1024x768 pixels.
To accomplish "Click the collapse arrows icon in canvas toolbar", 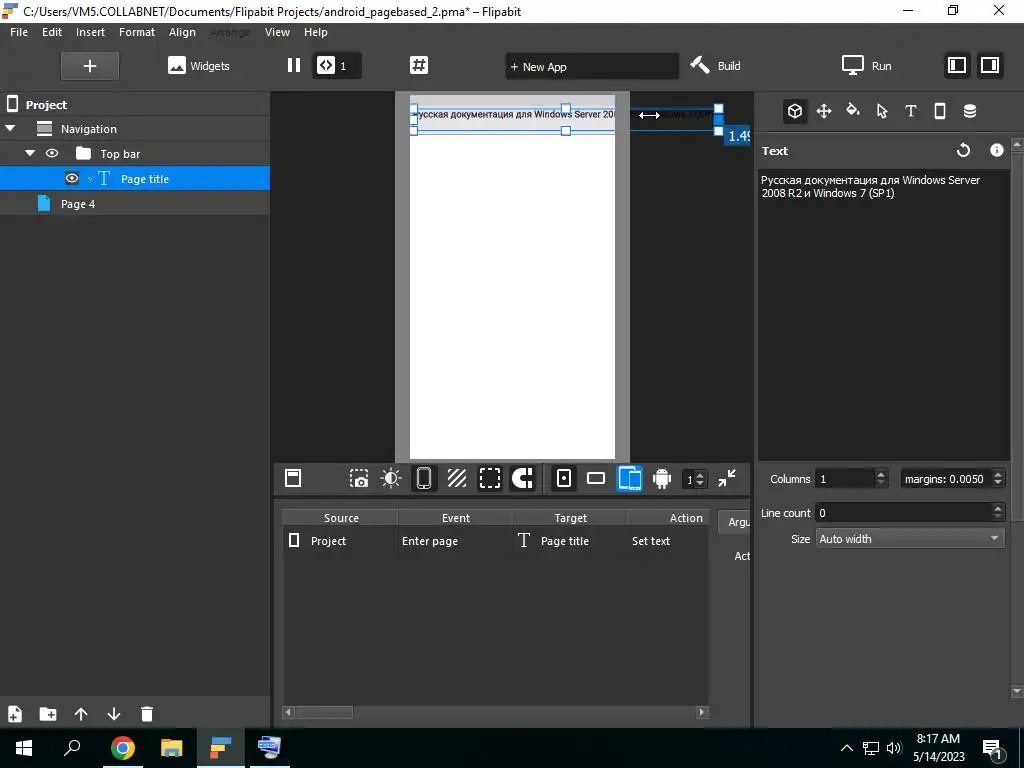I will click(727, 479).
